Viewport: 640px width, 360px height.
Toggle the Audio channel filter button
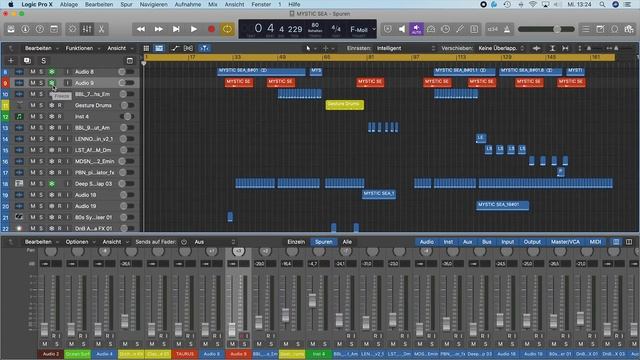427,242
